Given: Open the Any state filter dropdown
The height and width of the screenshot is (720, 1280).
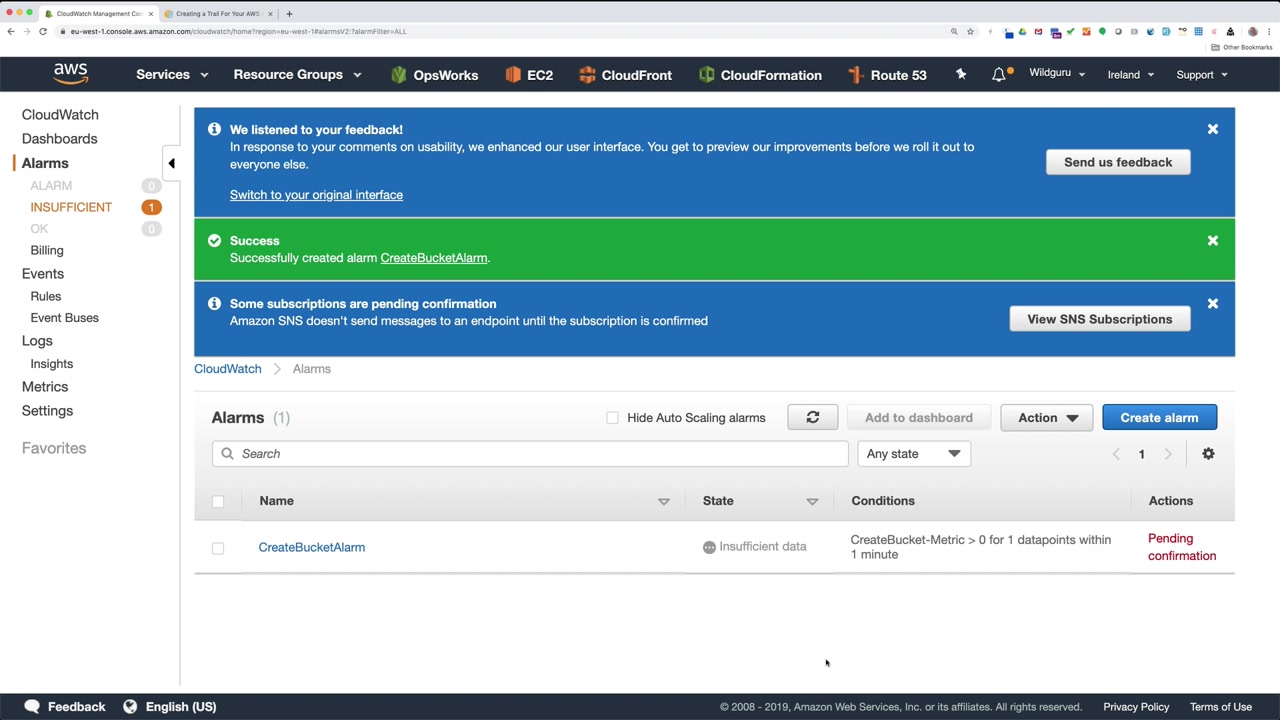Looking at the screenshot, I should (x=913, y=454).
